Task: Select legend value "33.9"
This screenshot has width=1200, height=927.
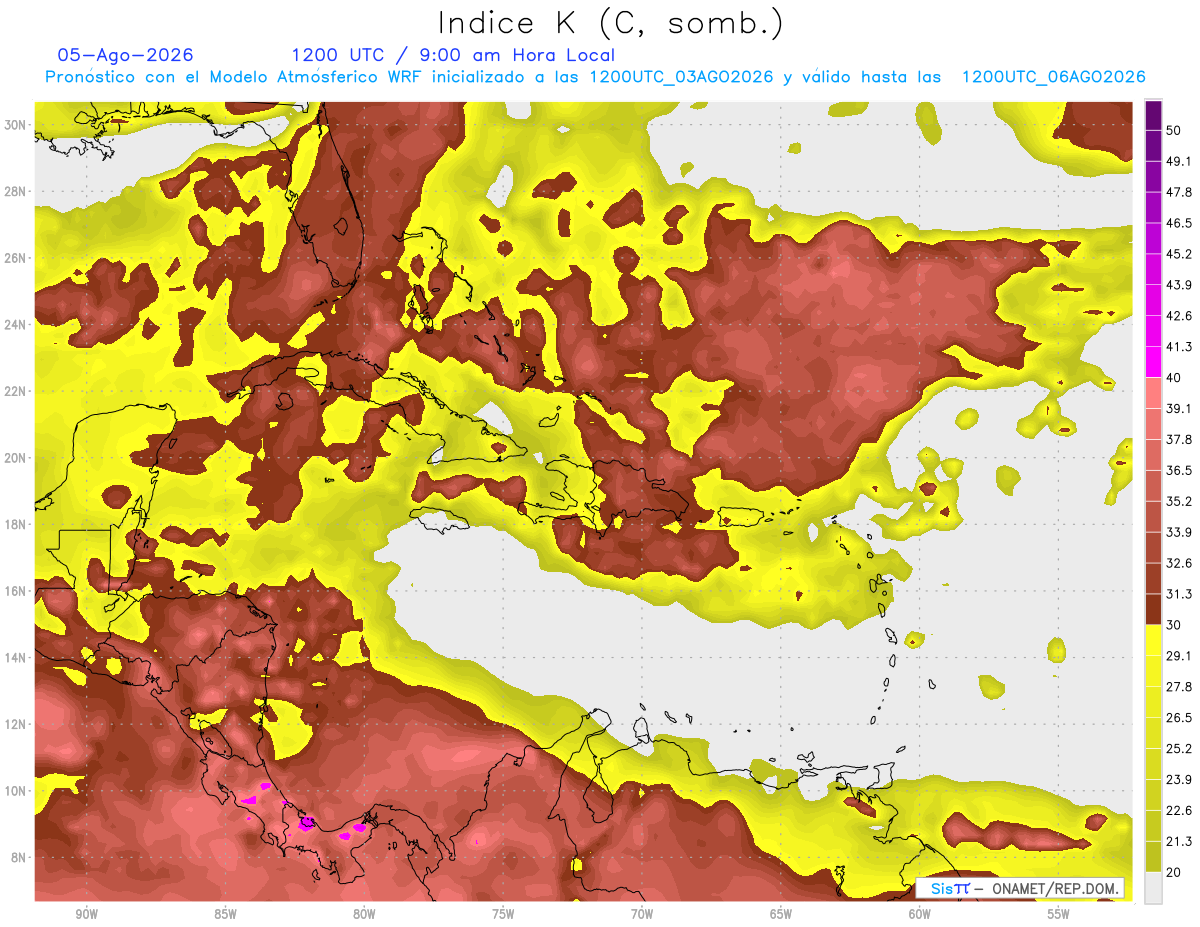Action: click(1179, 532)
